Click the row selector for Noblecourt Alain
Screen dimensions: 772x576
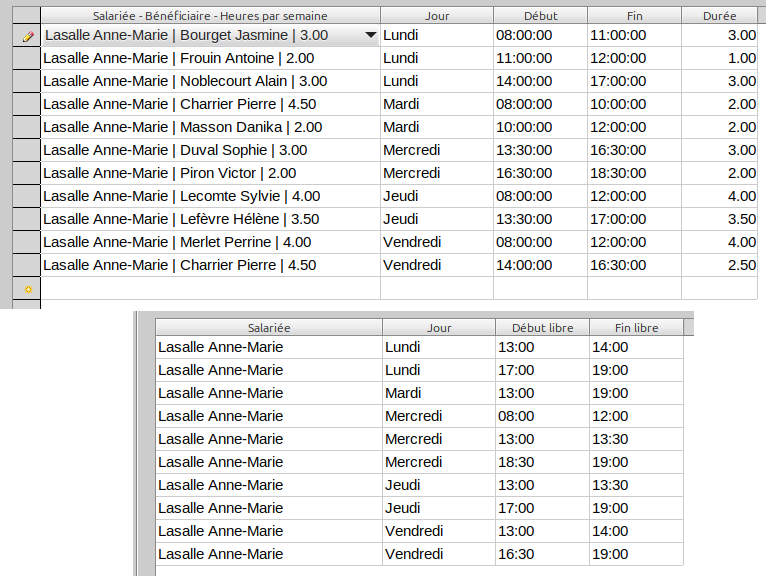click(27, 81)
